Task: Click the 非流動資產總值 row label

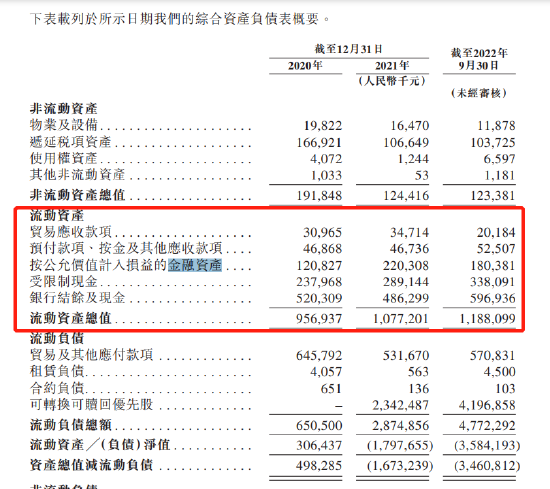Action: coord(77,195)
